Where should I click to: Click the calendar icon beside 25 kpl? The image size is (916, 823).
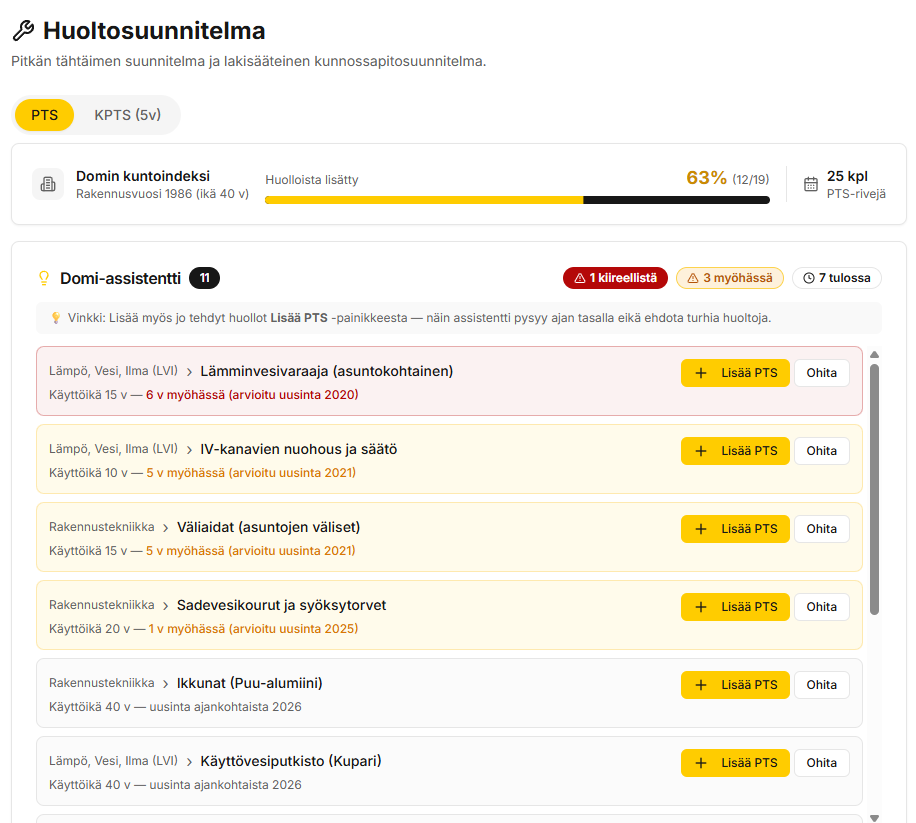tap(811, 184)
